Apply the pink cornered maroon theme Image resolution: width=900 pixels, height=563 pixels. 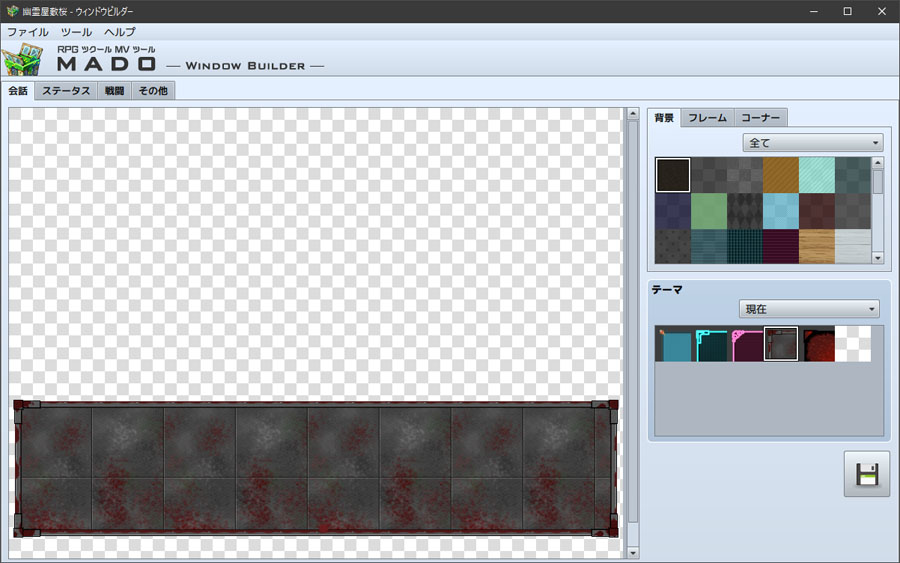(x=745, y=344)
